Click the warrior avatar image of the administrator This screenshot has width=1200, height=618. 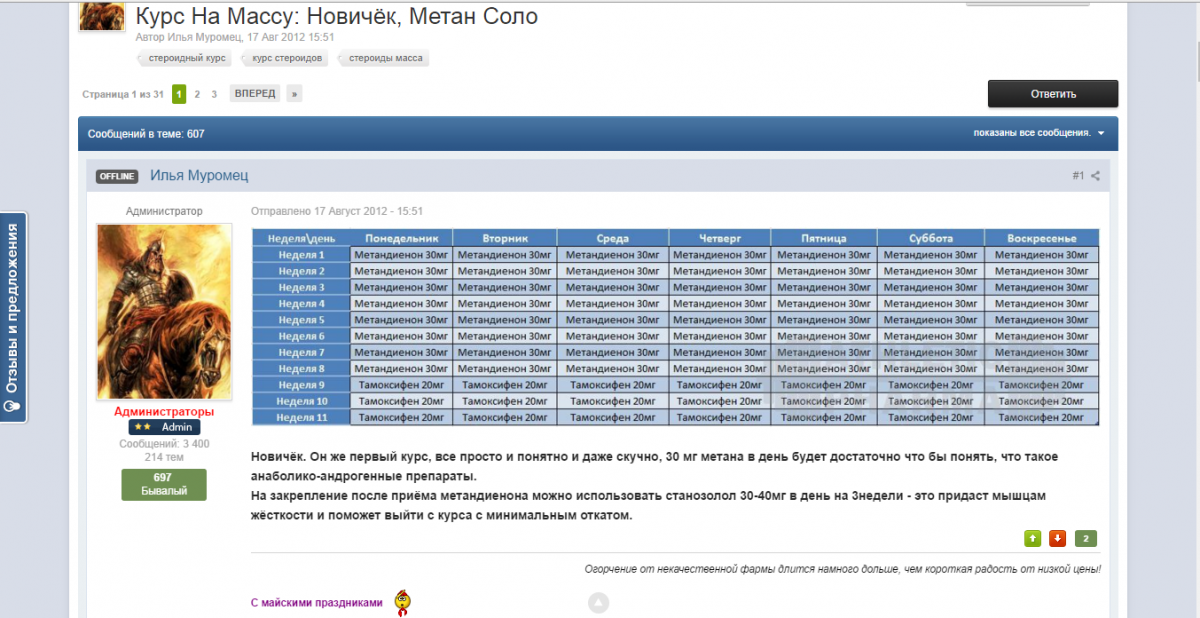click(164, 311)
